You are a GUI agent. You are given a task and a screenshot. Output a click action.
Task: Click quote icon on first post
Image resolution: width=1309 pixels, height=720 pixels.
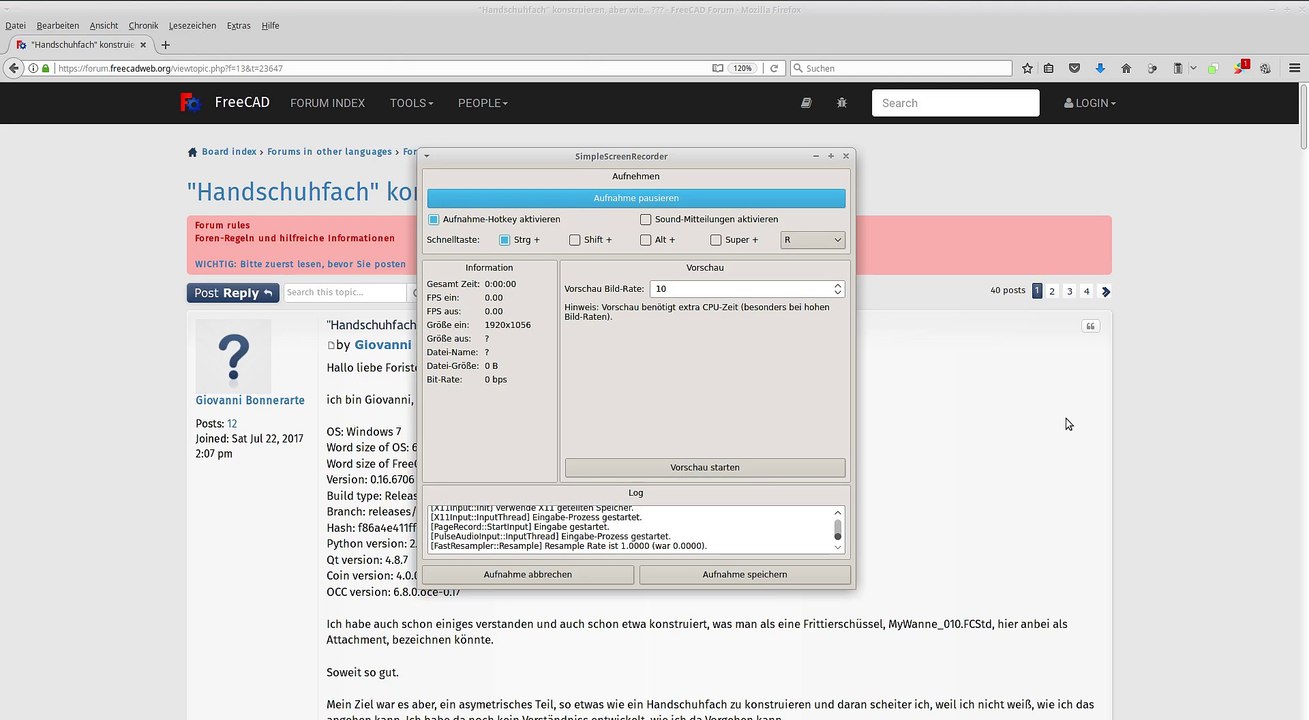click(x=1090, y=326)
